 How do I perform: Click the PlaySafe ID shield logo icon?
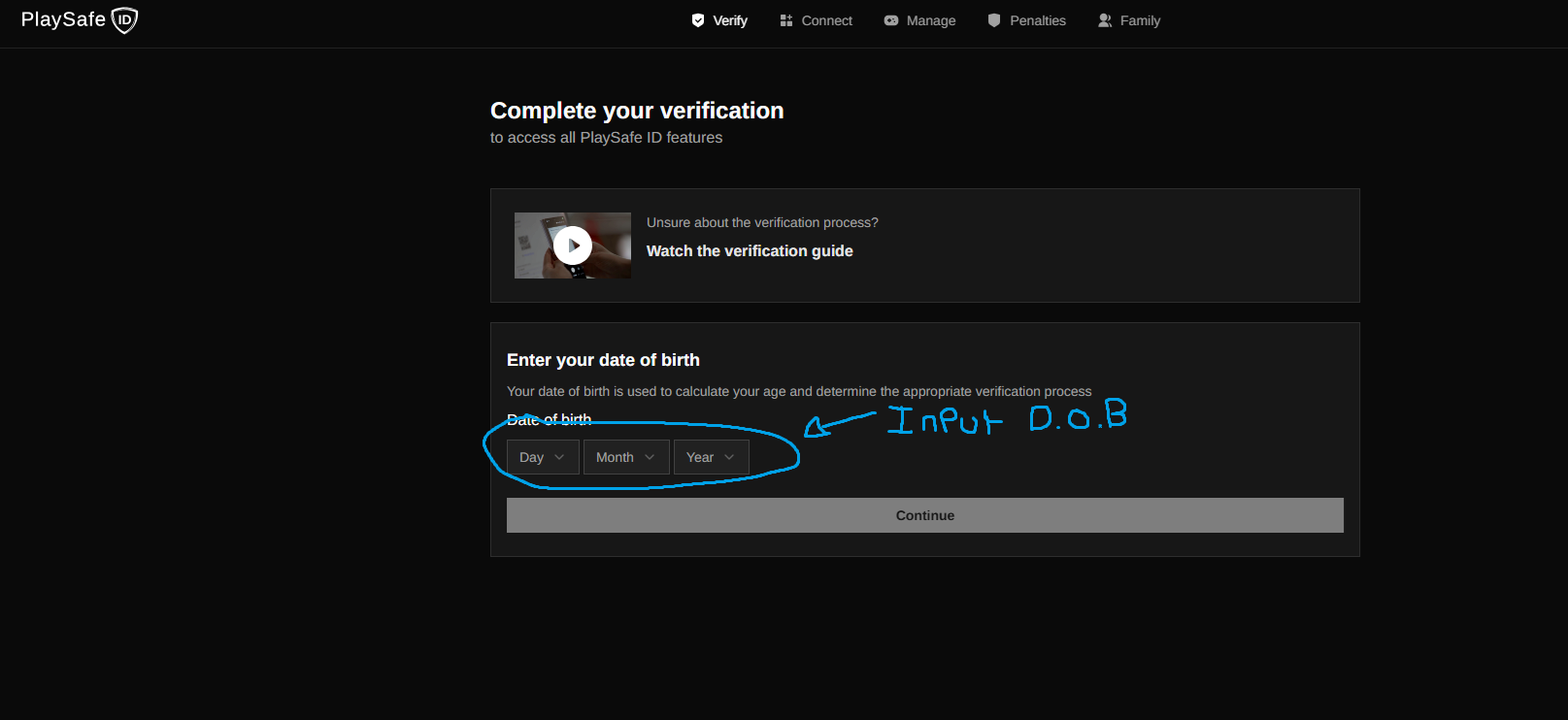124,20
